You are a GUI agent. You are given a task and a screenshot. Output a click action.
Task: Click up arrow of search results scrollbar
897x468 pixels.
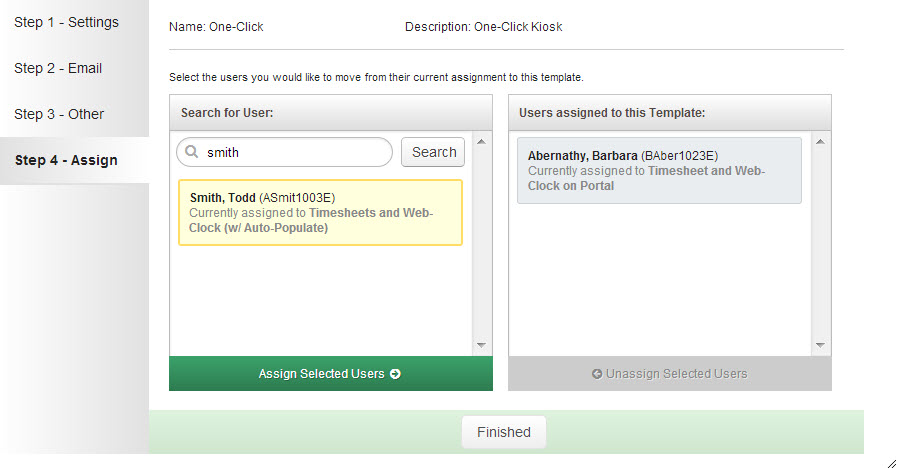481,141
